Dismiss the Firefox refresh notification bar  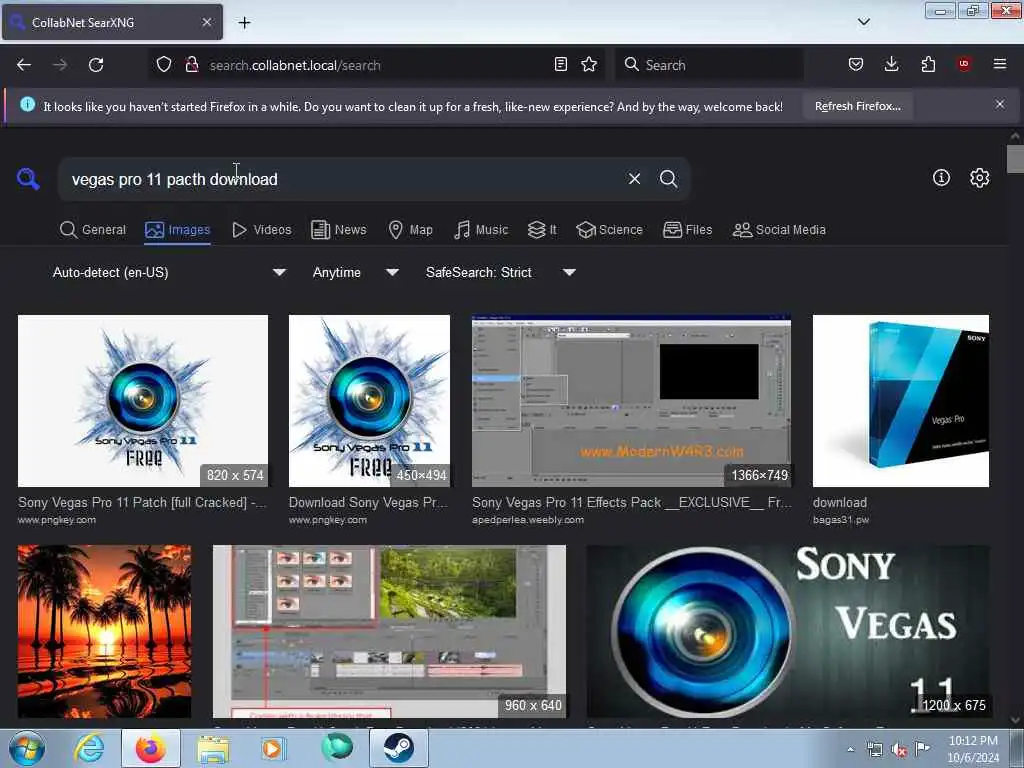pyautogui.click(x=1000, y=104)
